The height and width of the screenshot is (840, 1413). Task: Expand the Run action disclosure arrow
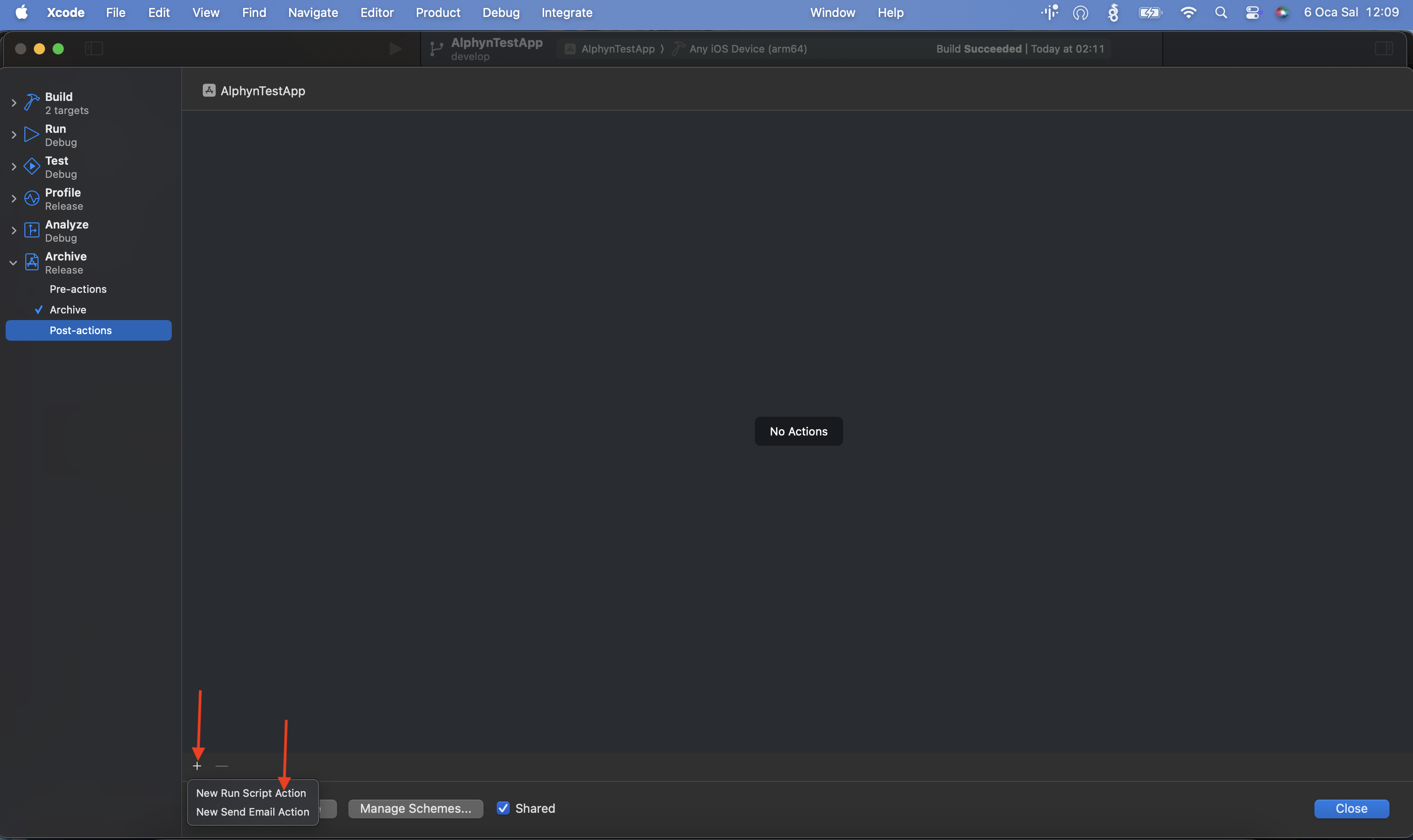click(14, 135)
